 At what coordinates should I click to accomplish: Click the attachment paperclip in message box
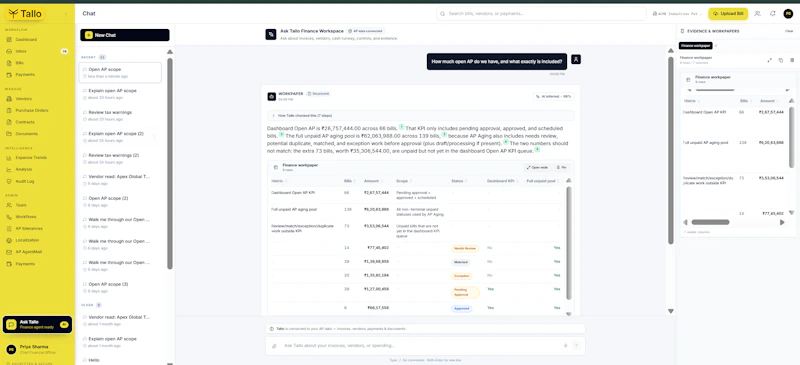point(274,346)
